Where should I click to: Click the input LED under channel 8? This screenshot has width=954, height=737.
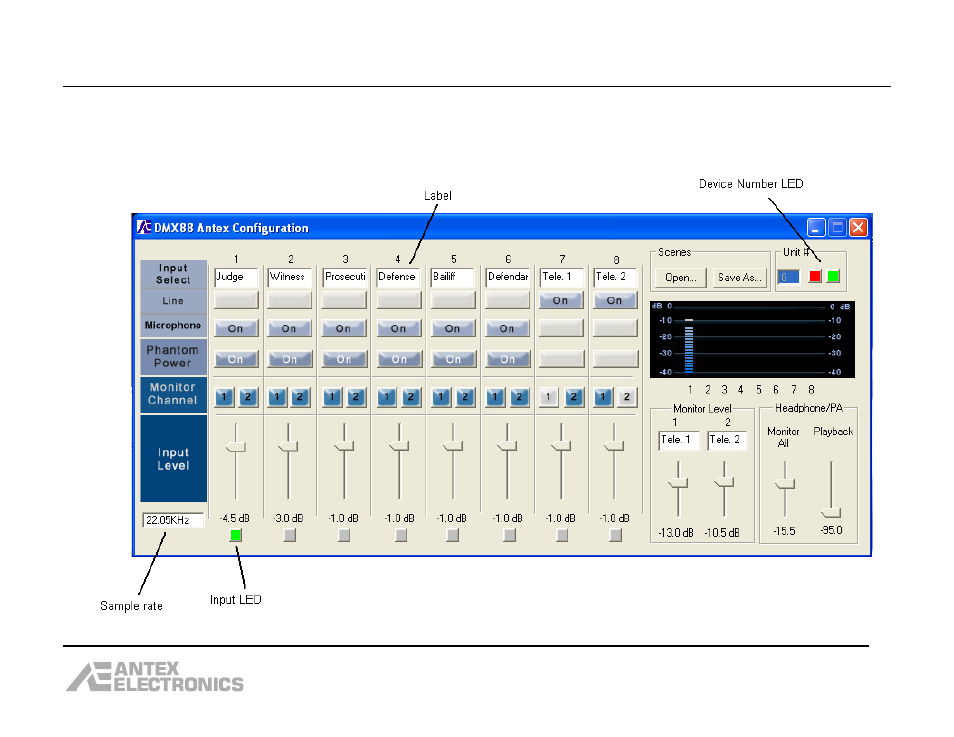615,535
